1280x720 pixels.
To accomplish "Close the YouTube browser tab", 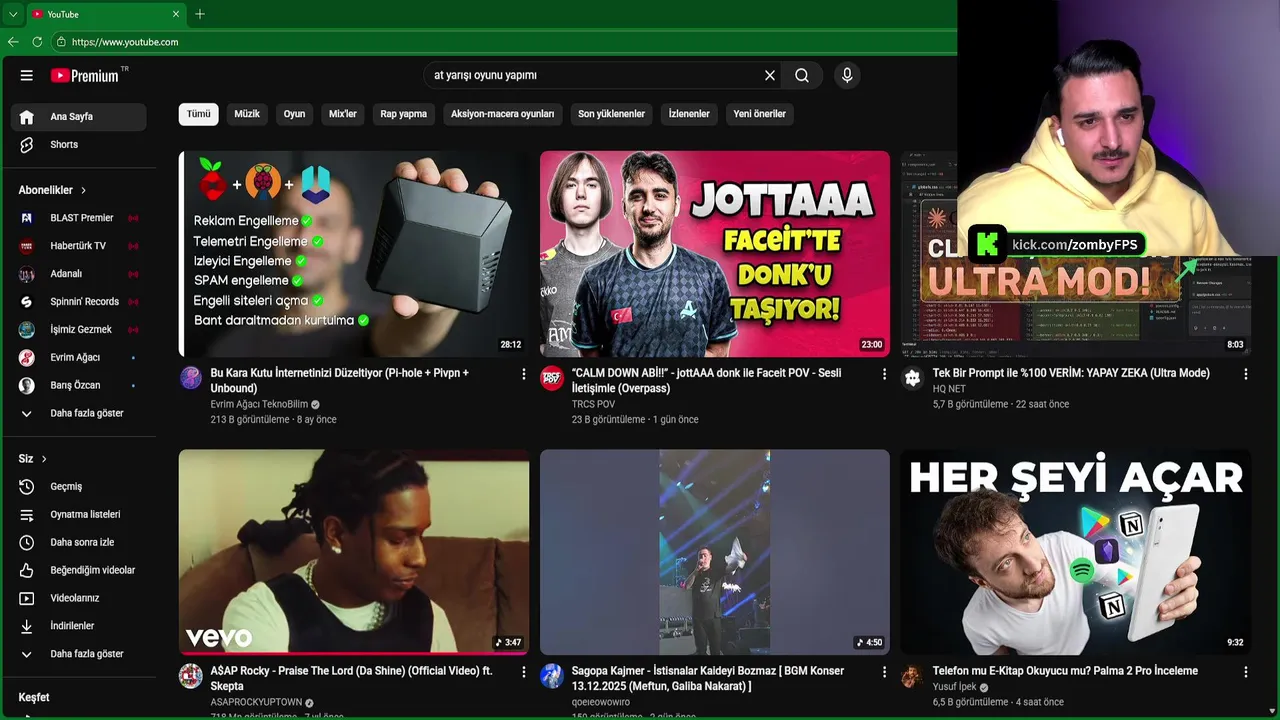I will tap(176, 14).
